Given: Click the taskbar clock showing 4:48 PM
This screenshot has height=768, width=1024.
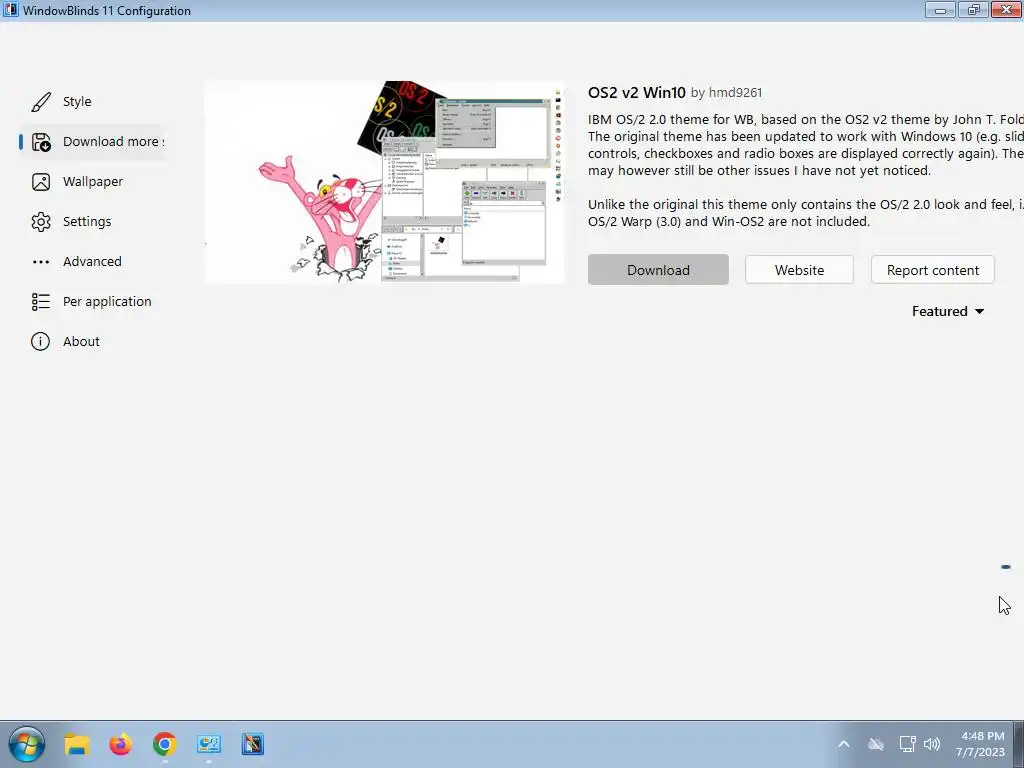Looking at the screenshot, I should click(x=982, y=744).
